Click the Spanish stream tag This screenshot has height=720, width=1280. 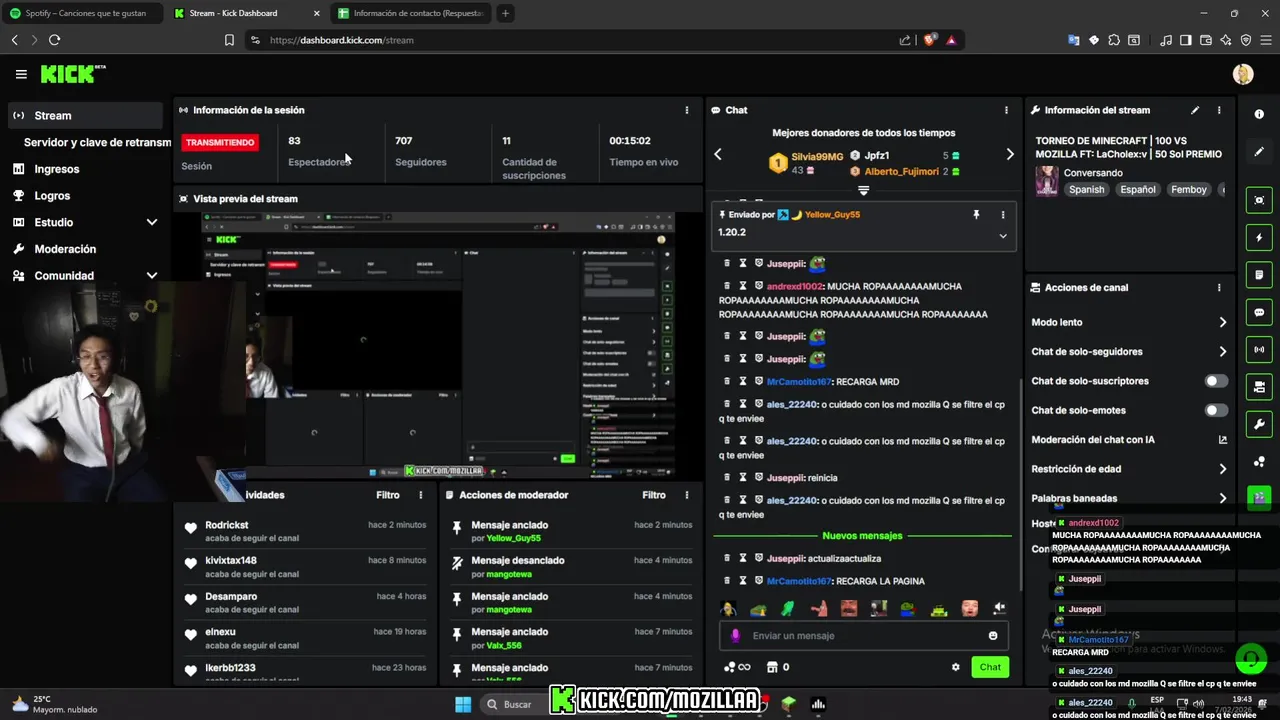point(1087,189)
